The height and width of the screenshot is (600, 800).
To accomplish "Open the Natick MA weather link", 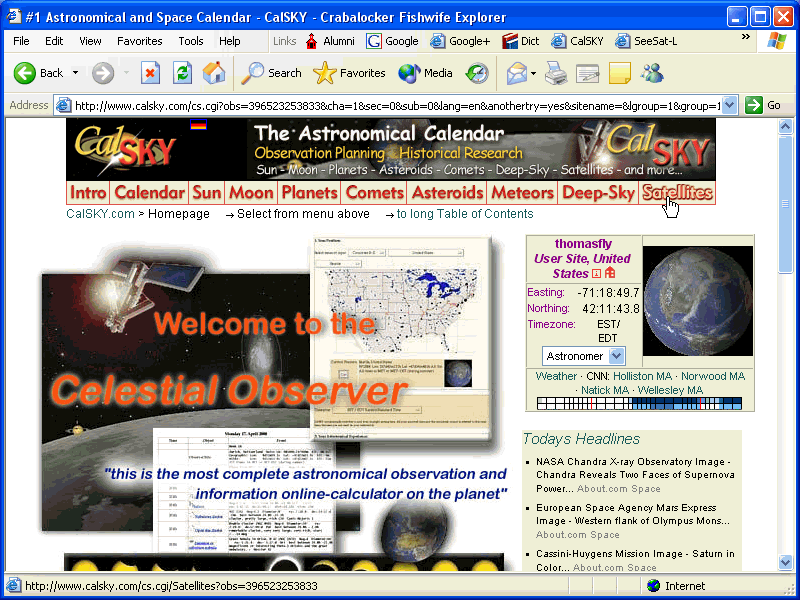I will pyautogui.click(x=605, y=390).
